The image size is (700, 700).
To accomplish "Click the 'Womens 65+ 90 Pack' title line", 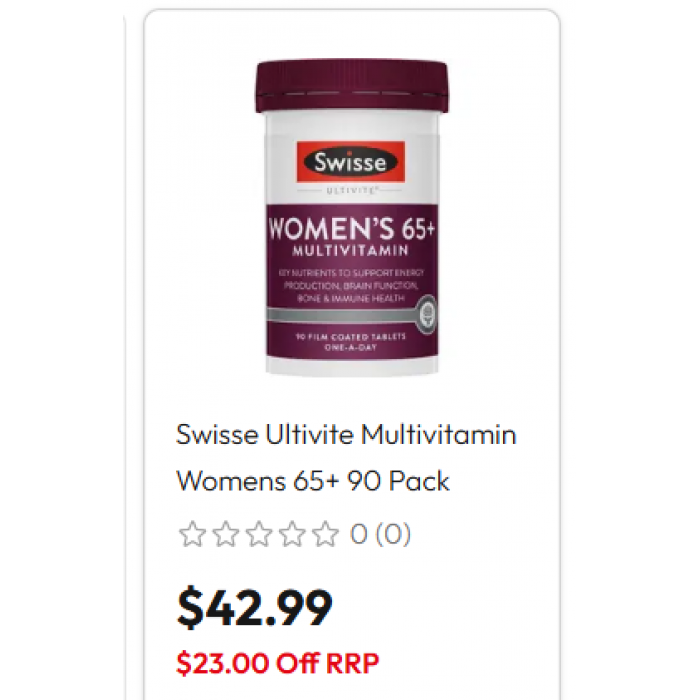I will [313, 481].
